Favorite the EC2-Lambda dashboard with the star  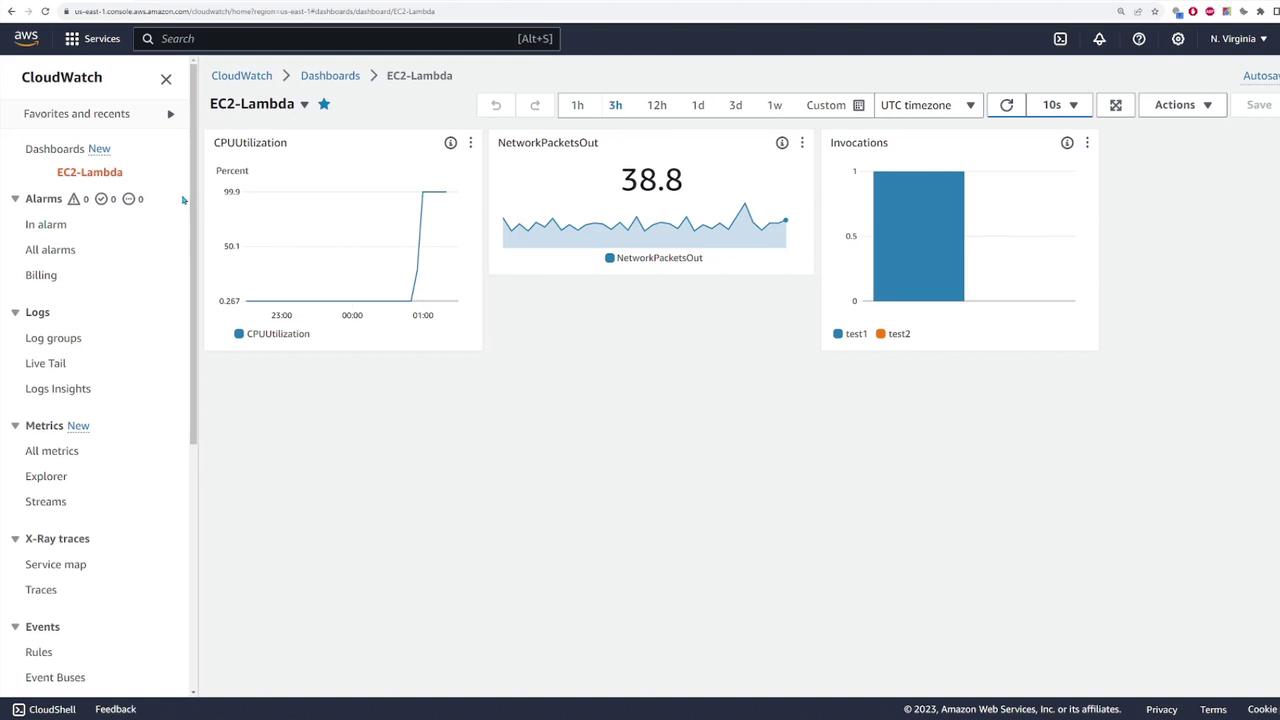(324, 104)
